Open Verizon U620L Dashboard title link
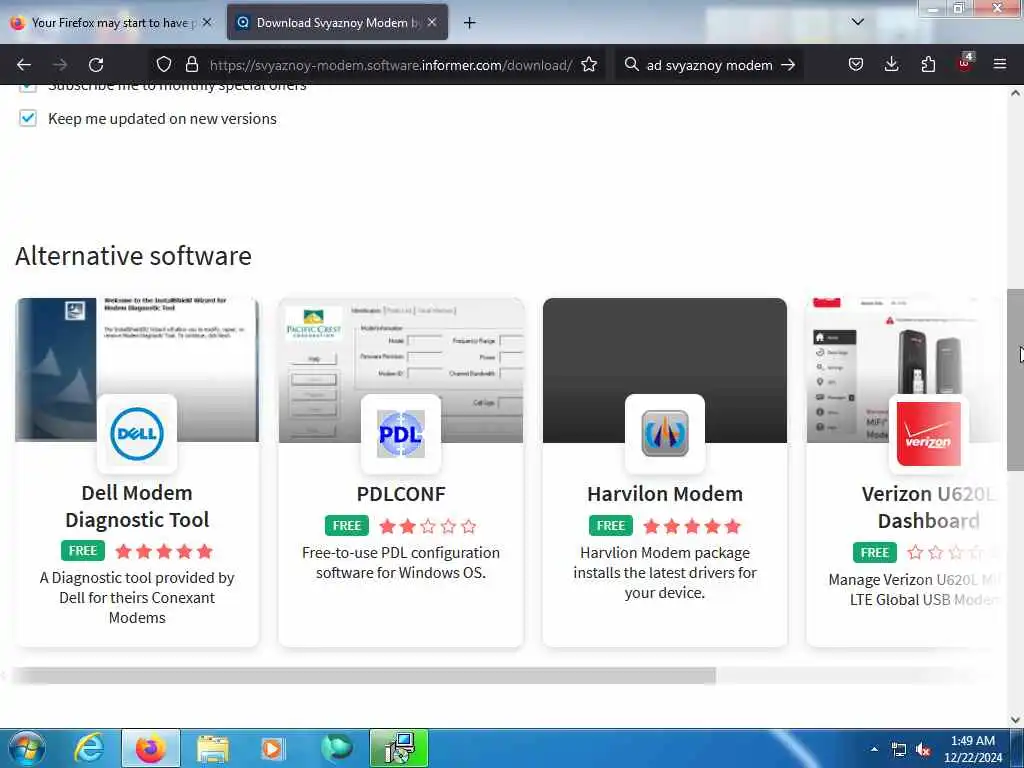The height and width of the screenshot is (768, 1024). point(929,507)
